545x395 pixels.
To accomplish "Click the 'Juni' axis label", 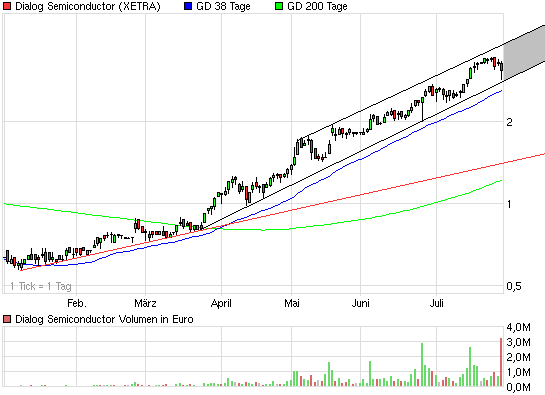I will pyautogui.click(x=360, y=303).
